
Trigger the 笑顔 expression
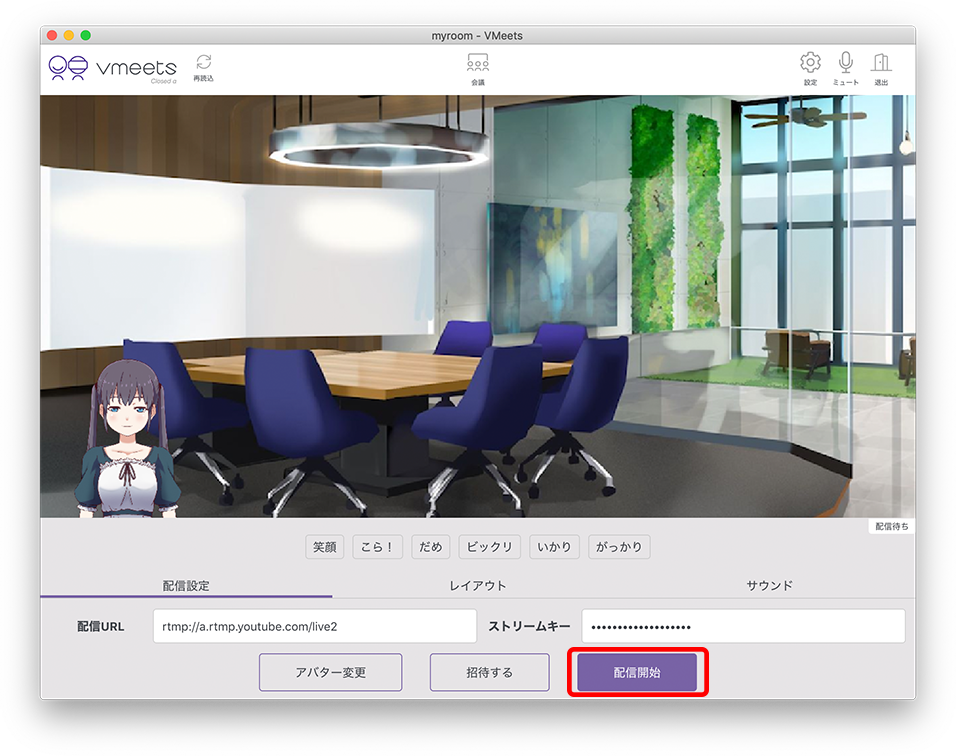324,547
